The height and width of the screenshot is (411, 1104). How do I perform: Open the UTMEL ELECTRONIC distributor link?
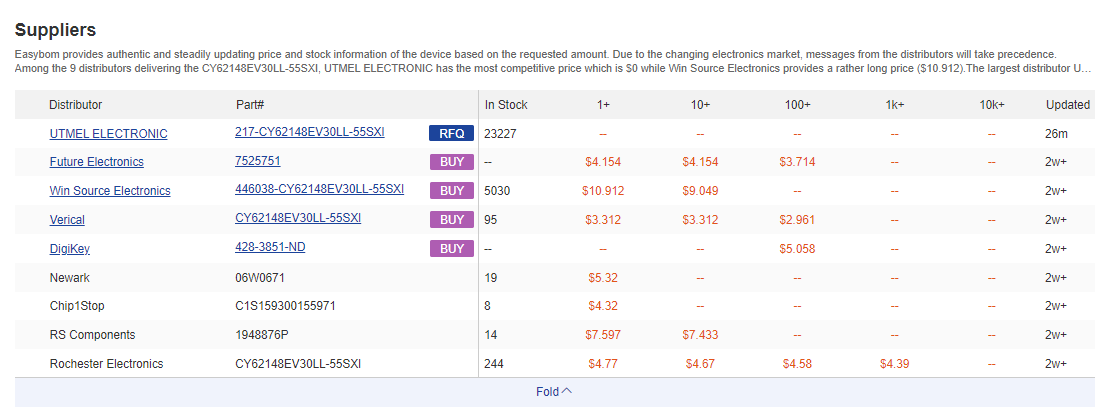tap(108, 134)
